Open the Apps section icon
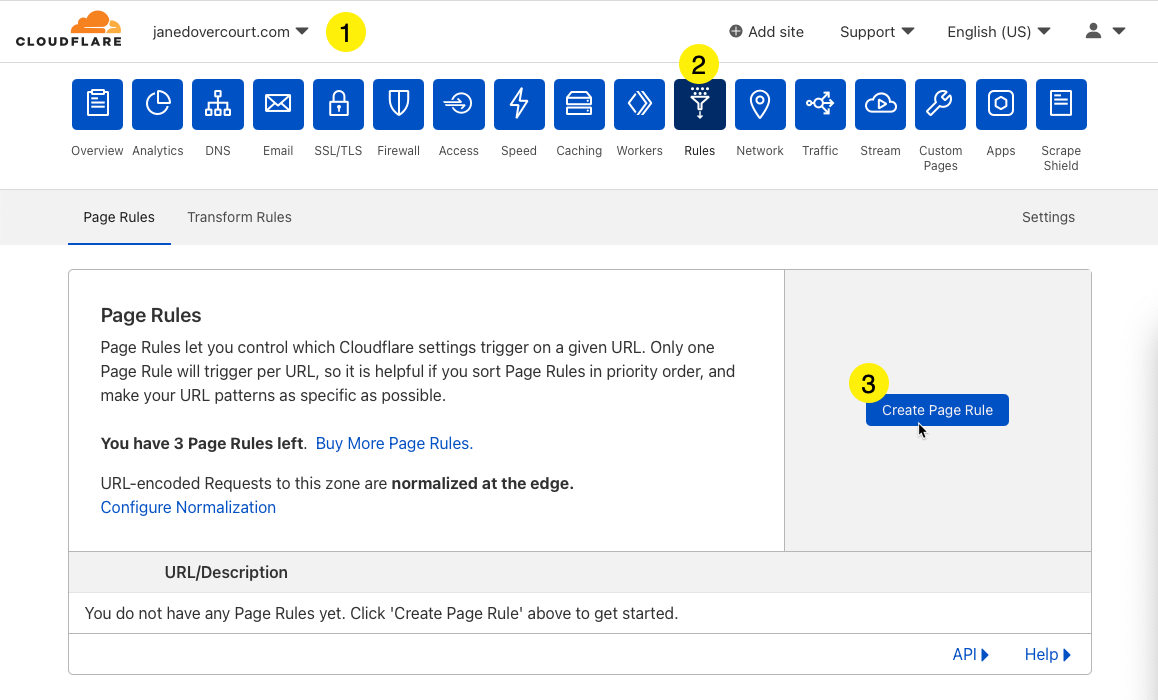 pos(1001,104)
